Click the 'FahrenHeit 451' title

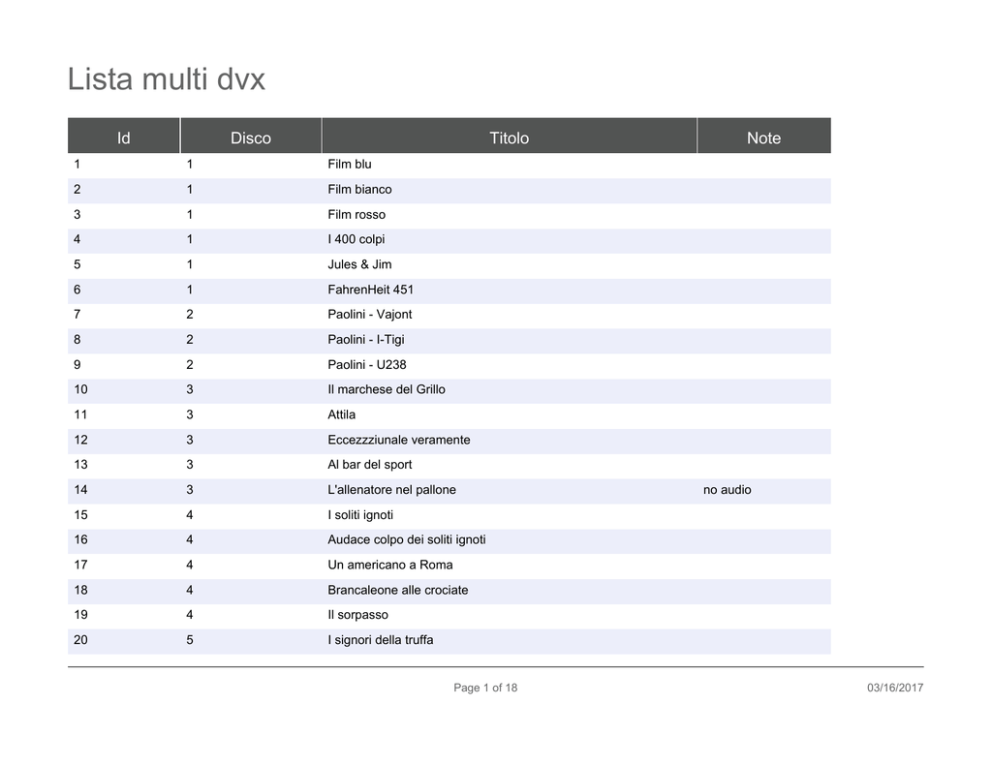pos(370,290)
